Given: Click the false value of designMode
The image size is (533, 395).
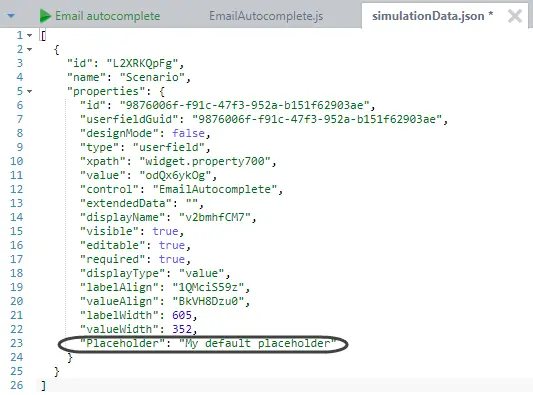Looking at the screenshot, I should pyautogui.click(x=188, y=133).
